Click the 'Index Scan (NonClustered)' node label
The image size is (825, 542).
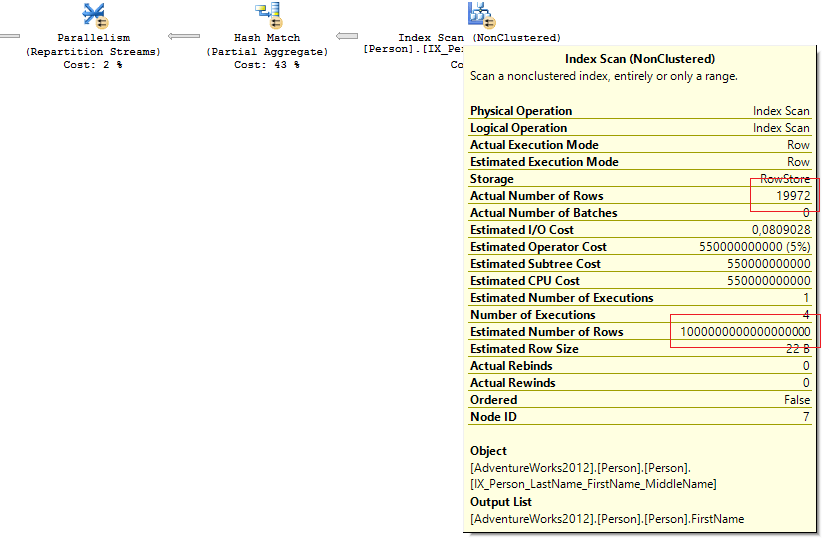pyautogui.click(x=479, y=38)
